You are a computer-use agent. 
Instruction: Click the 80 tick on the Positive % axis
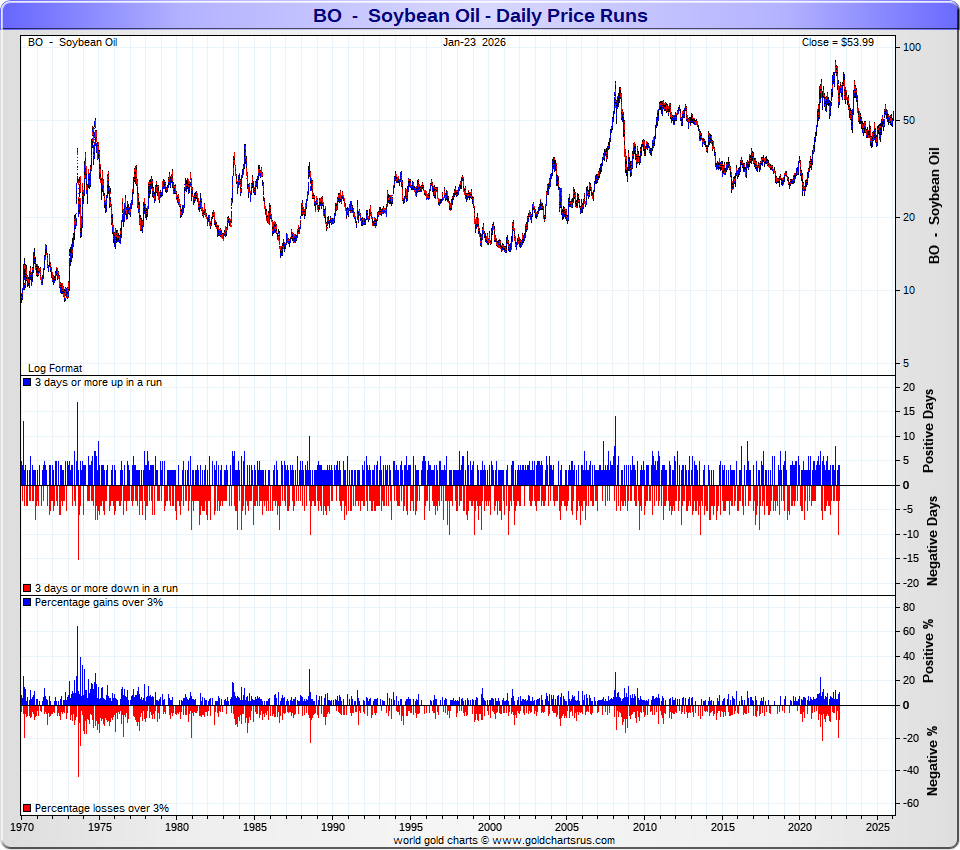click(909, 607)
